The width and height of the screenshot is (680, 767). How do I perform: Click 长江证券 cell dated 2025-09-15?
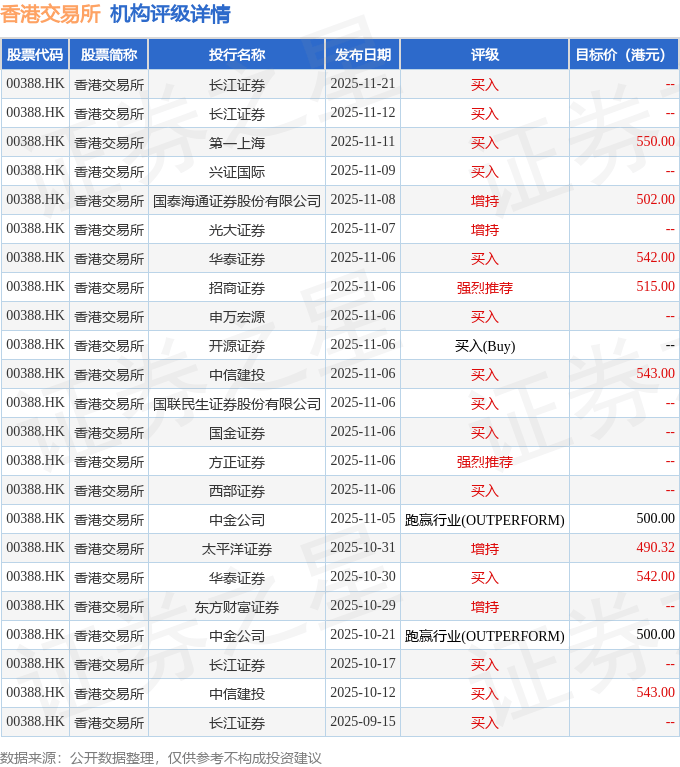pos(237,723)
